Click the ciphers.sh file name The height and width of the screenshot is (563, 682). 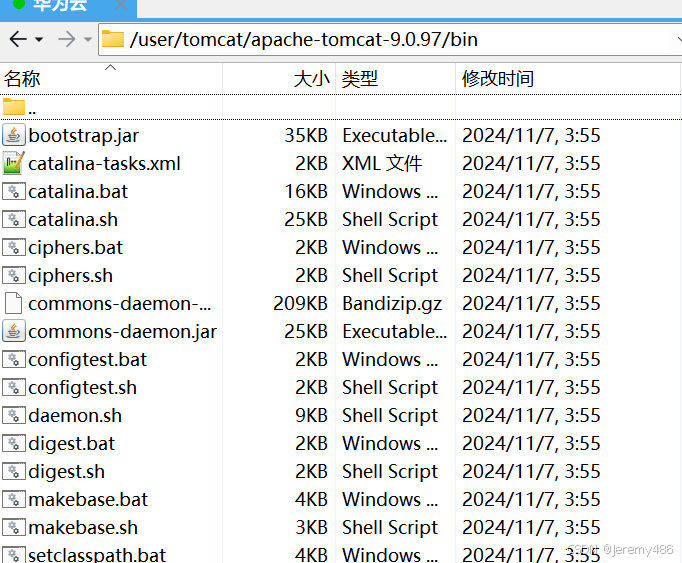pyautogui.click(x=70, y=276)
